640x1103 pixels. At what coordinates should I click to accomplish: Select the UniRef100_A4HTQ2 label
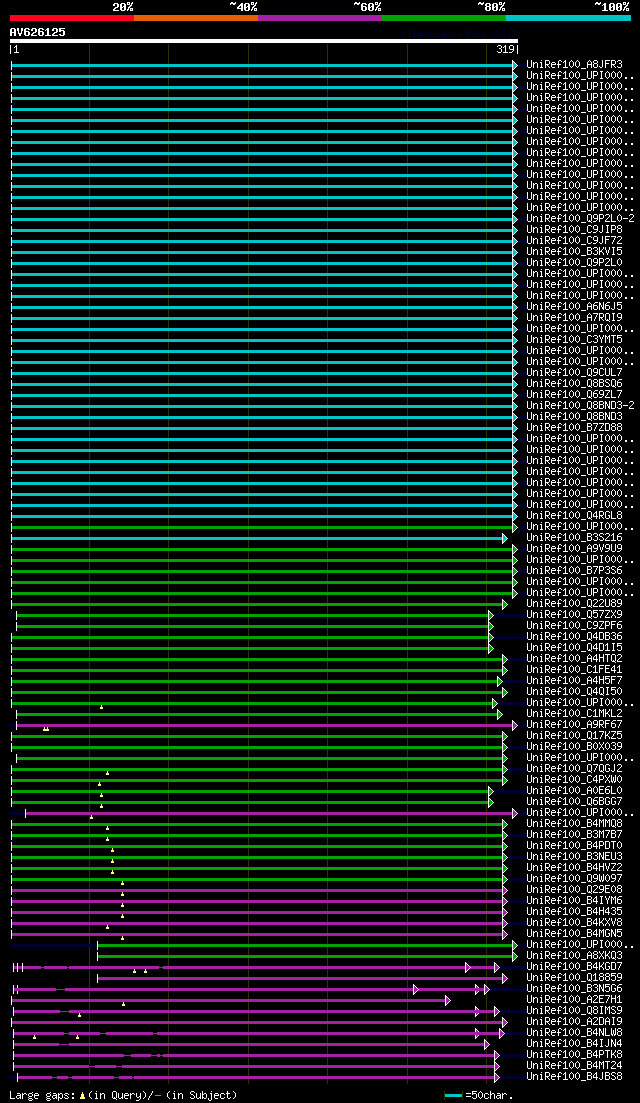coord(574,659)
